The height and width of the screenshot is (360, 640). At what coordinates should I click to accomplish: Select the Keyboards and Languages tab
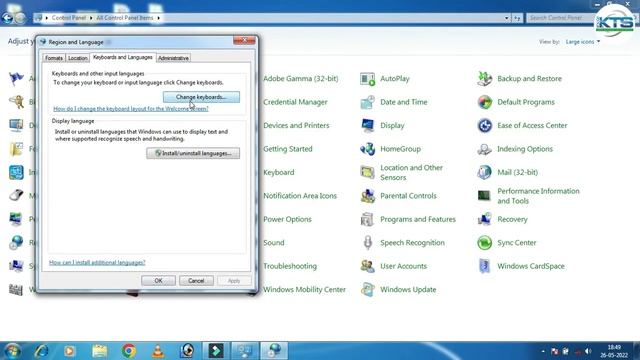122,57
